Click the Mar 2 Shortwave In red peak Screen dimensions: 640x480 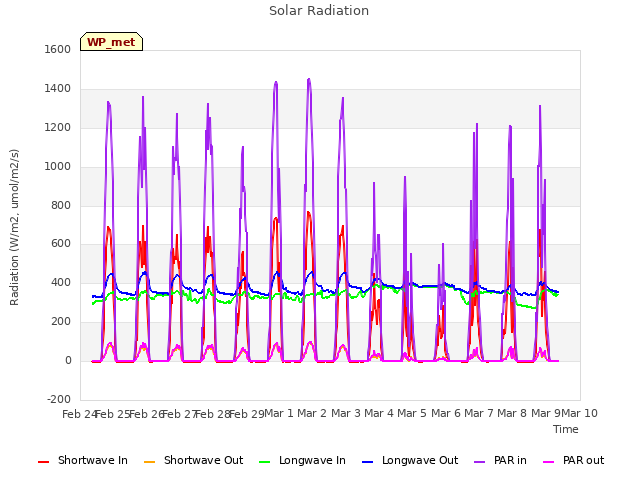pyautogui.click(x=309, y=213)
